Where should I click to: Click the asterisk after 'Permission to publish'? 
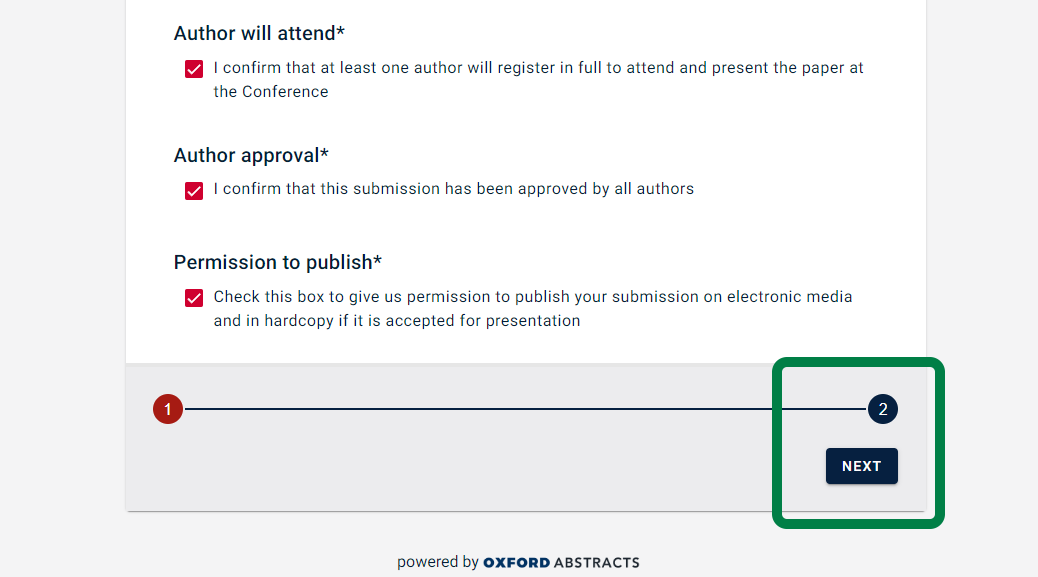(x=378, y=260)
